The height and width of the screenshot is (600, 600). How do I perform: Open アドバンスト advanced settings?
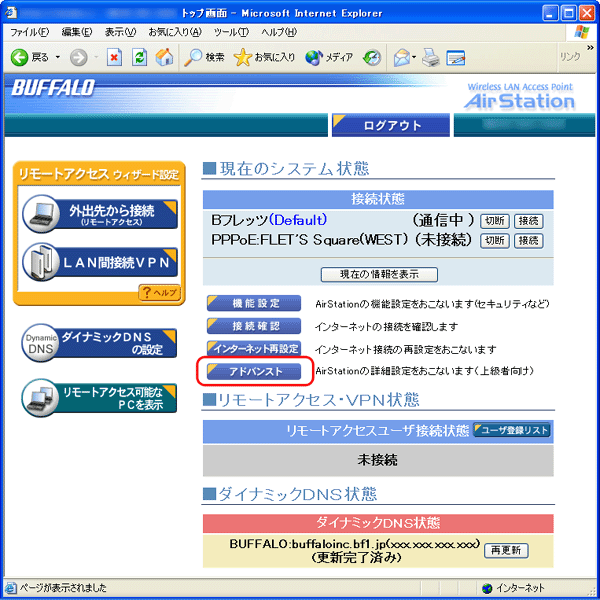click(254, 371)
